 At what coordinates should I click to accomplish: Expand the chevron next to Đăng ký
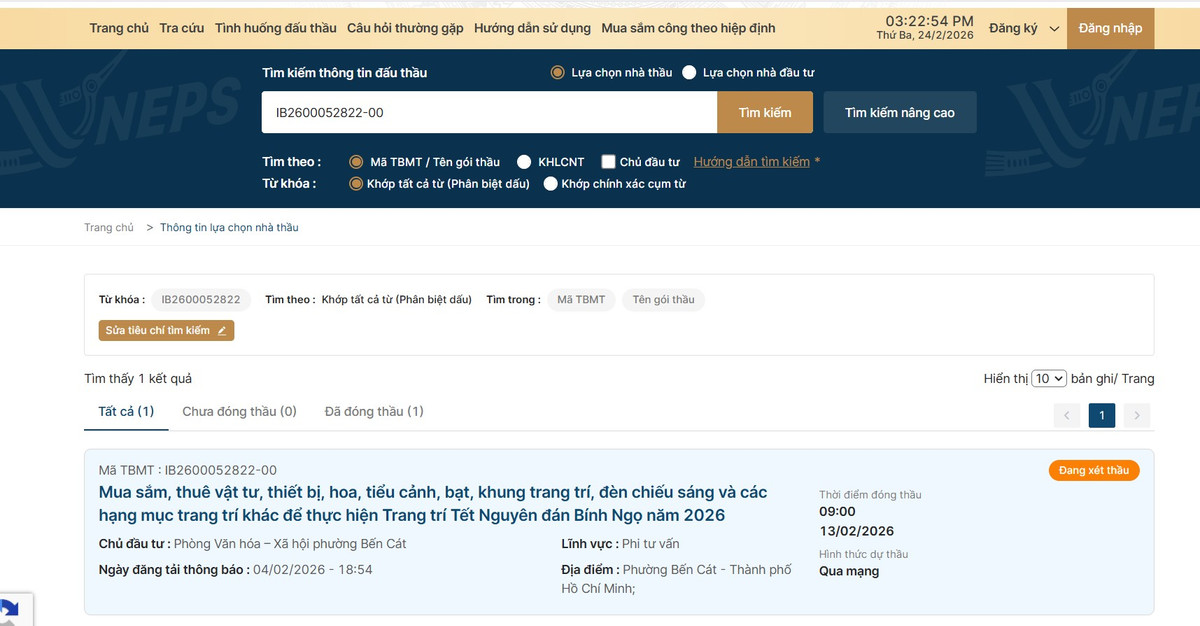(x=1054, y=29)
